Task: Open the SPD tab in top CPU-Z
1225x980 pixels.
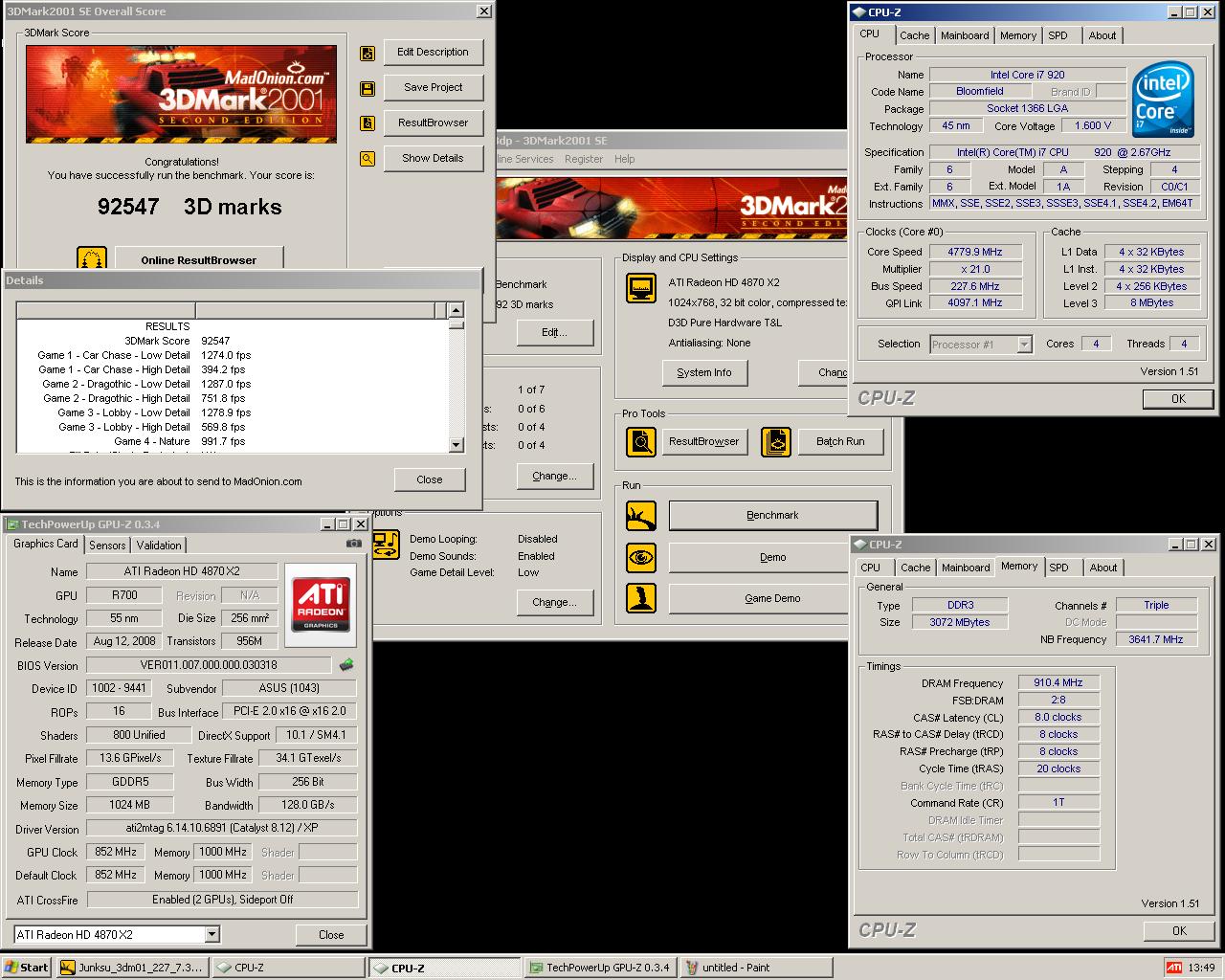Action: [x=1058, y=35]
